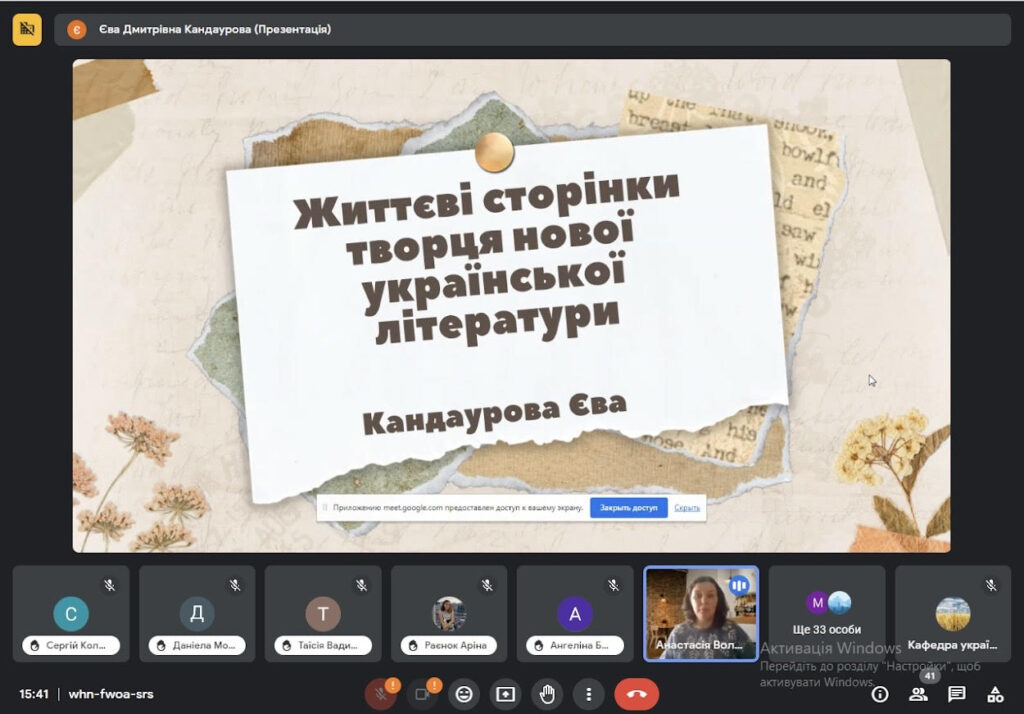Image resolution: width=1024 pixels, height=714 pixels.
Task: Open the activities panel icon
Action: (x=995, y=694)
